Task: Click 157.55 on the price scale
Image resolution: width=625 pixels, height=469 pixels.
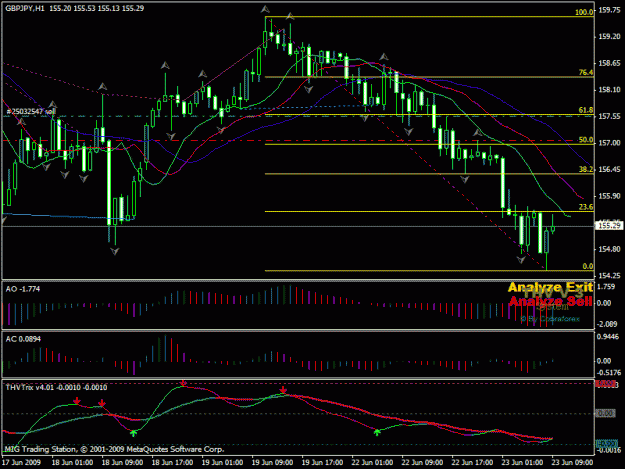Action: 609,116
